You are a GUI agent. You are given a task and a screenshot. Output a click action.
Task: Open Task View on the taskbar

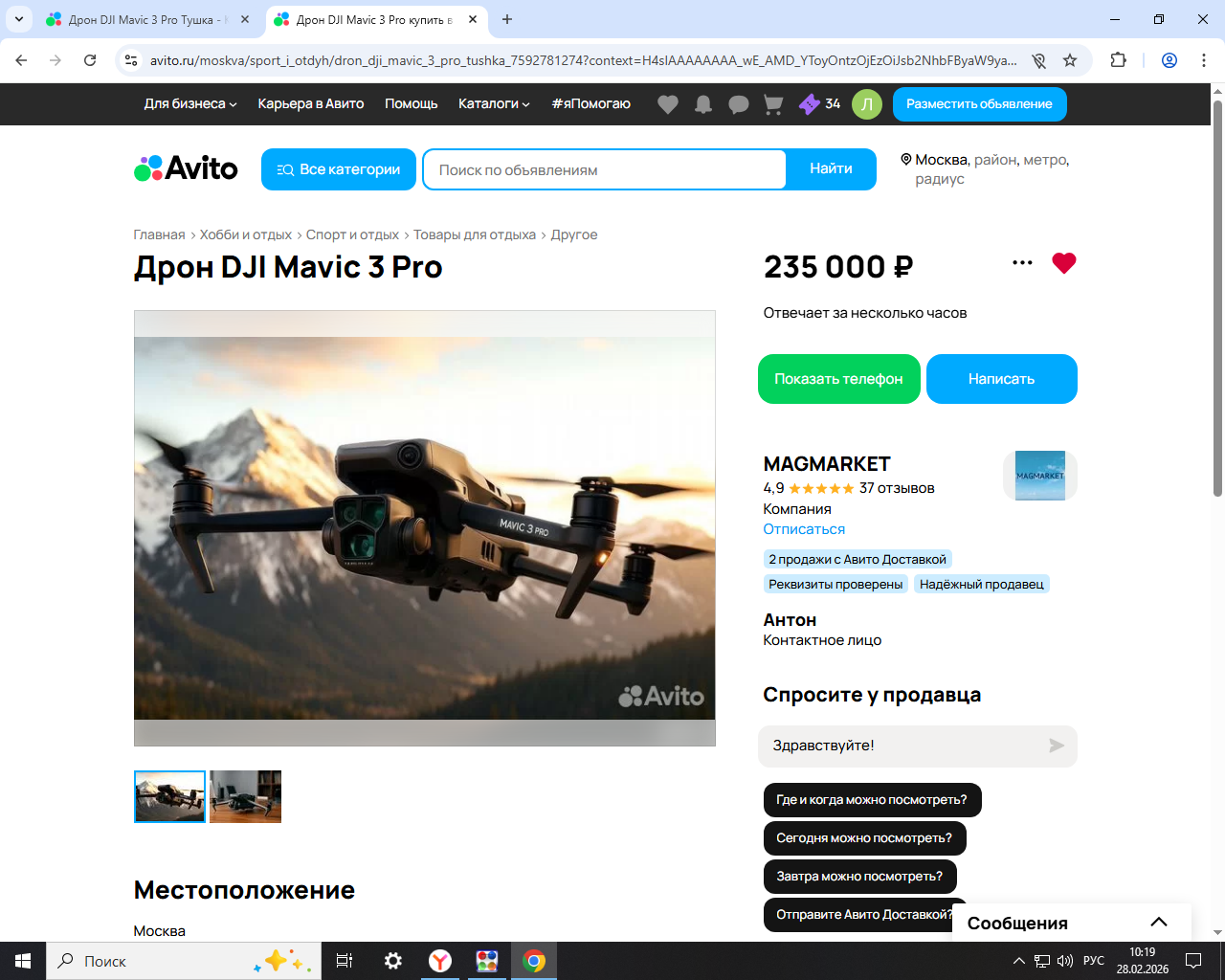(345, 961)
